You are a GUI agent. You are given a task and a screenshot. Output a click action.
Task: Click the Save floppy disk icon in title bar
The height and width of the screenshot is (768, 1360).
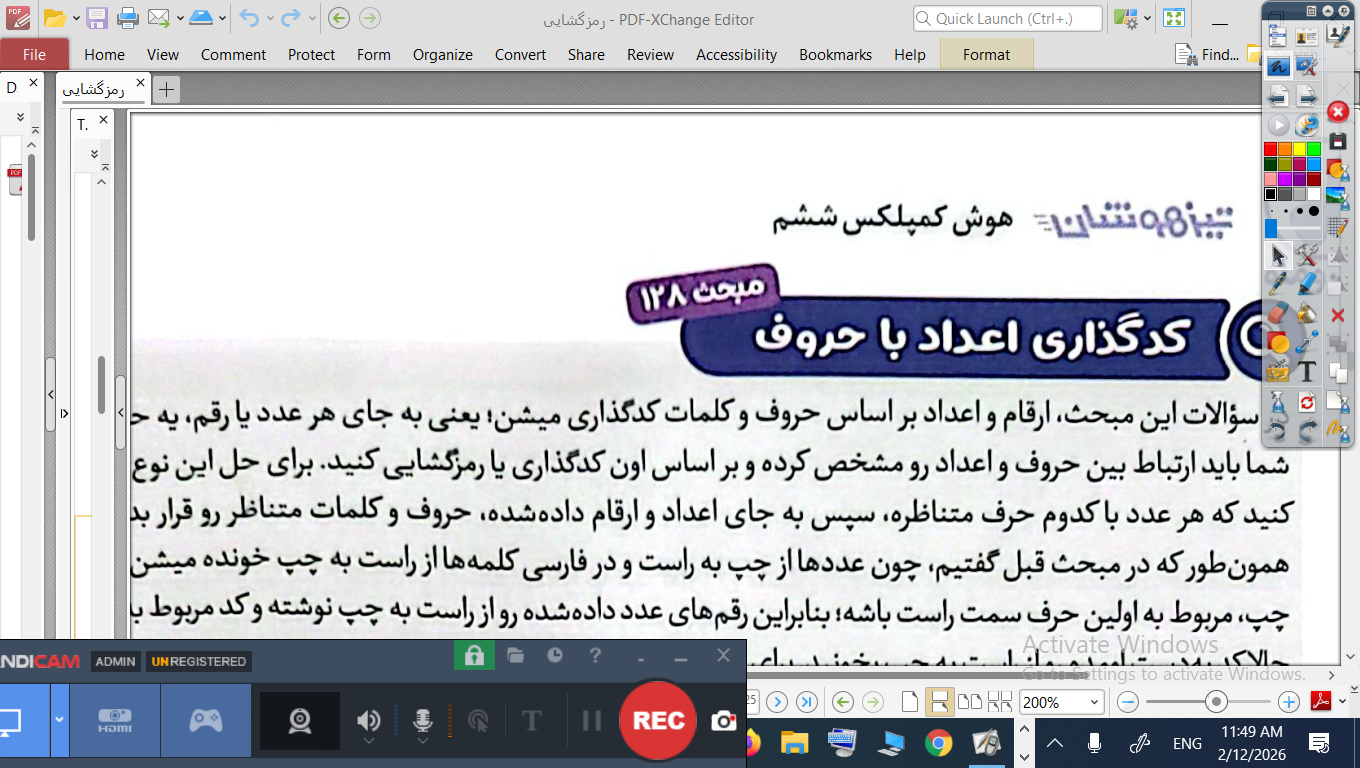point(97,18)
